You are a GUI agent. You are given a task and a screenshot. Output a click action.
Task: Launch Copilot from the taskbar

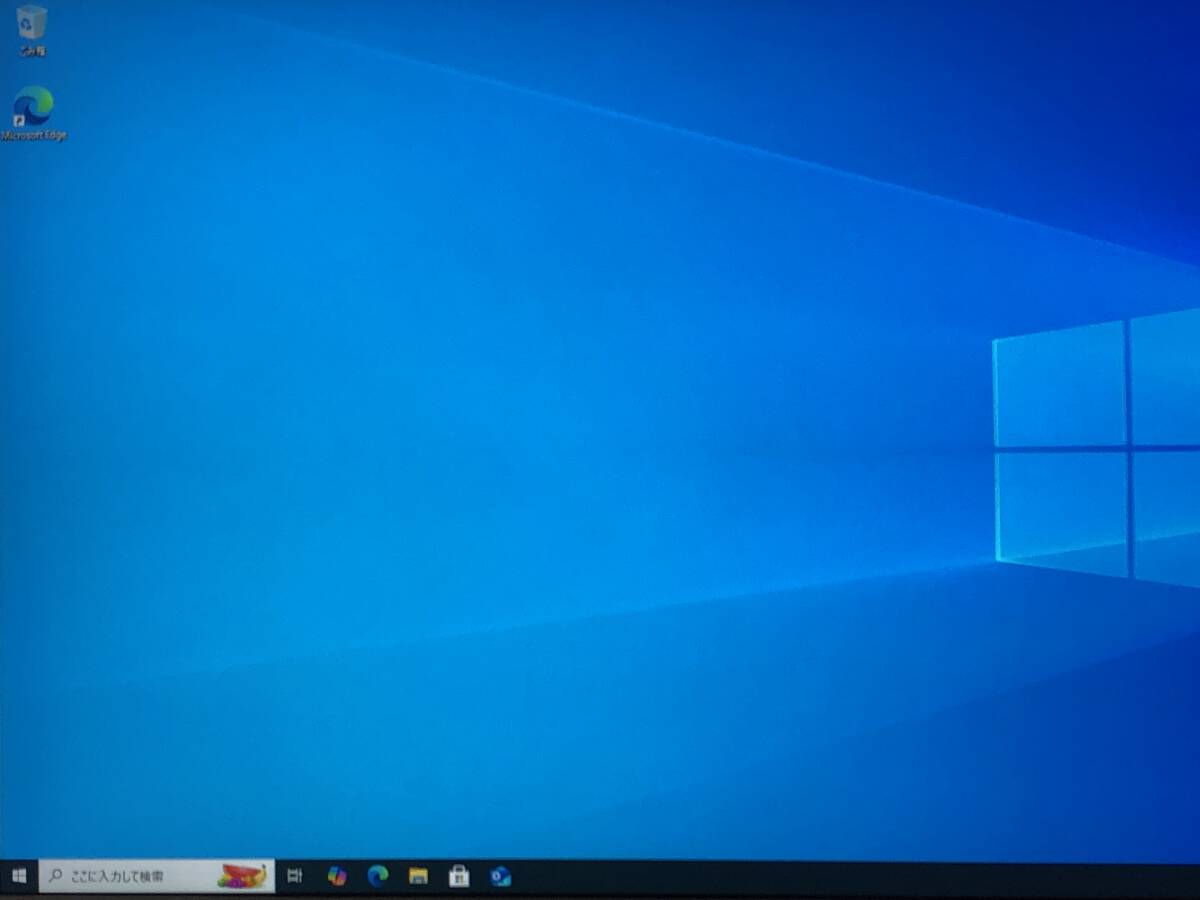pos(337,876)
